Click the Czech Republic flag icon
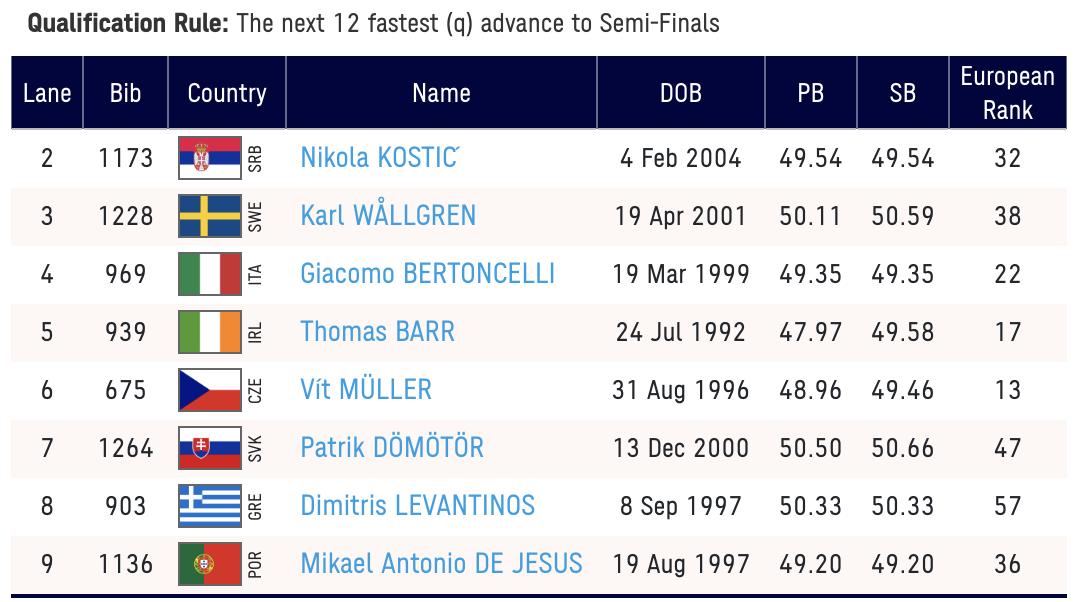This screenshot has width=1076, height=602. 209,390
